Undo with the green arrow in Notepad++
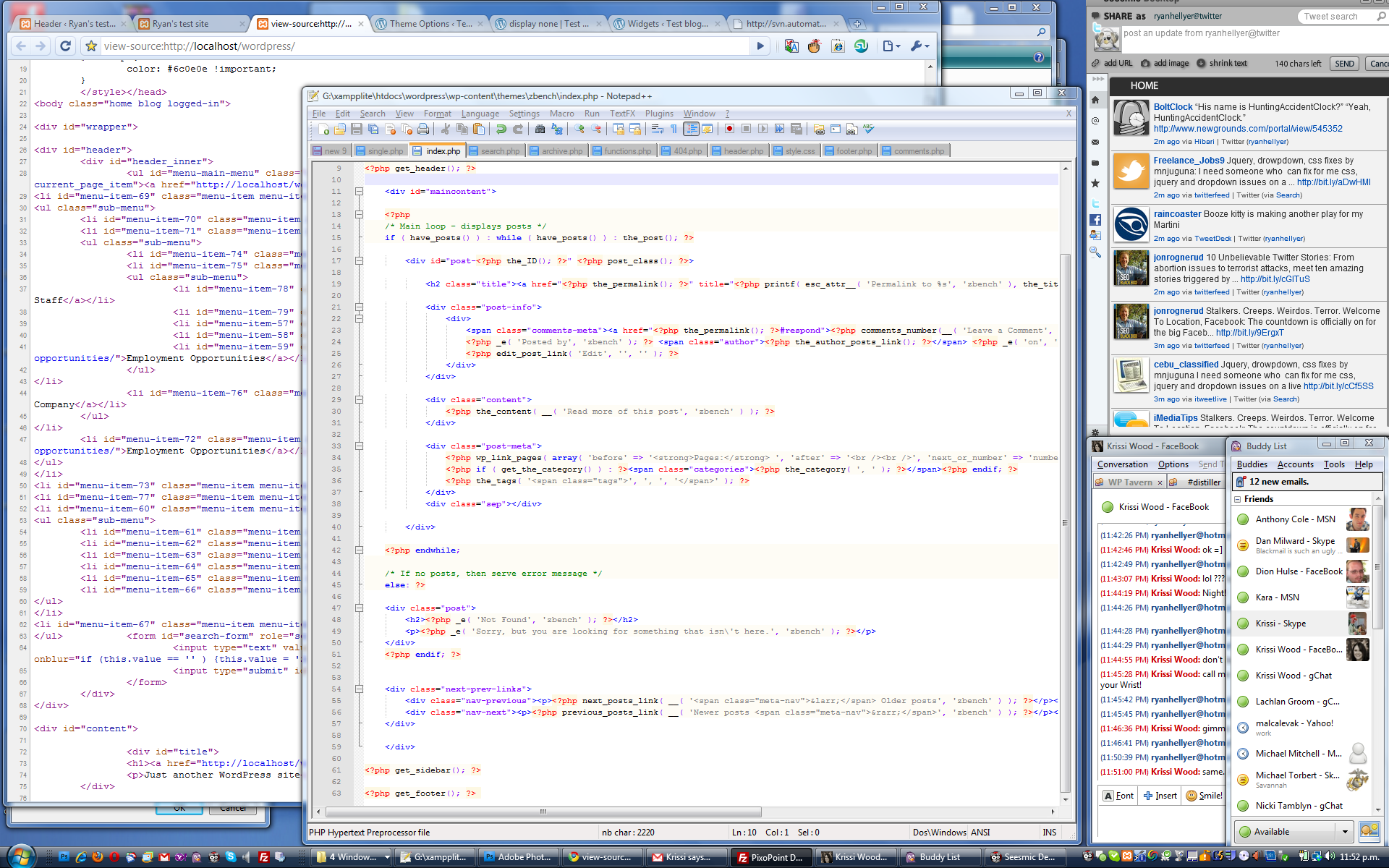Viewport: 1389px width, 868px height. (501, 129)
